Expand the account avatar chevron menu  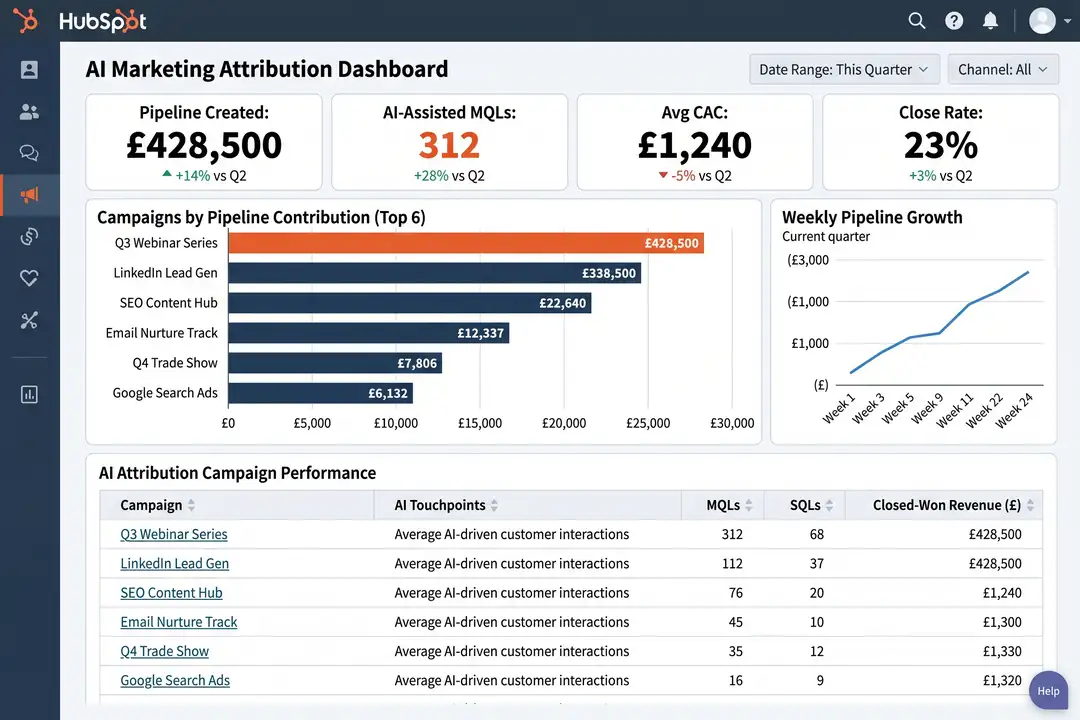pyautogui.click(x=1066, y=20)
